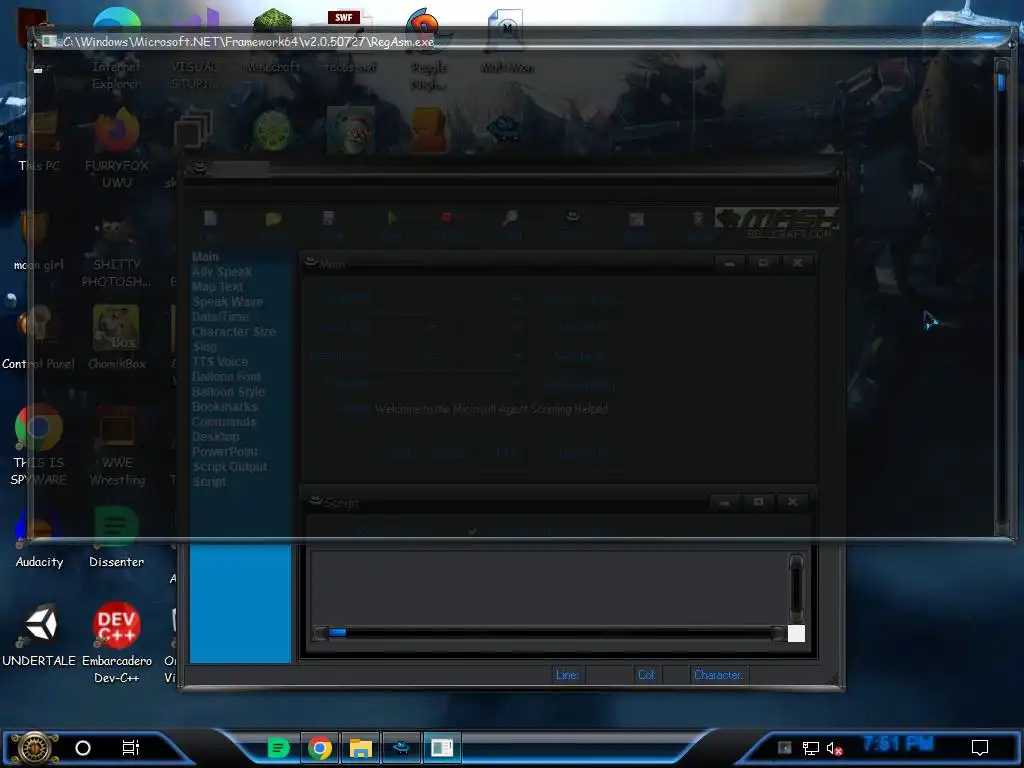The image size is (1024, 768).
Task: Open the Dissenter desktop shortcut
Action: point(116,537)
